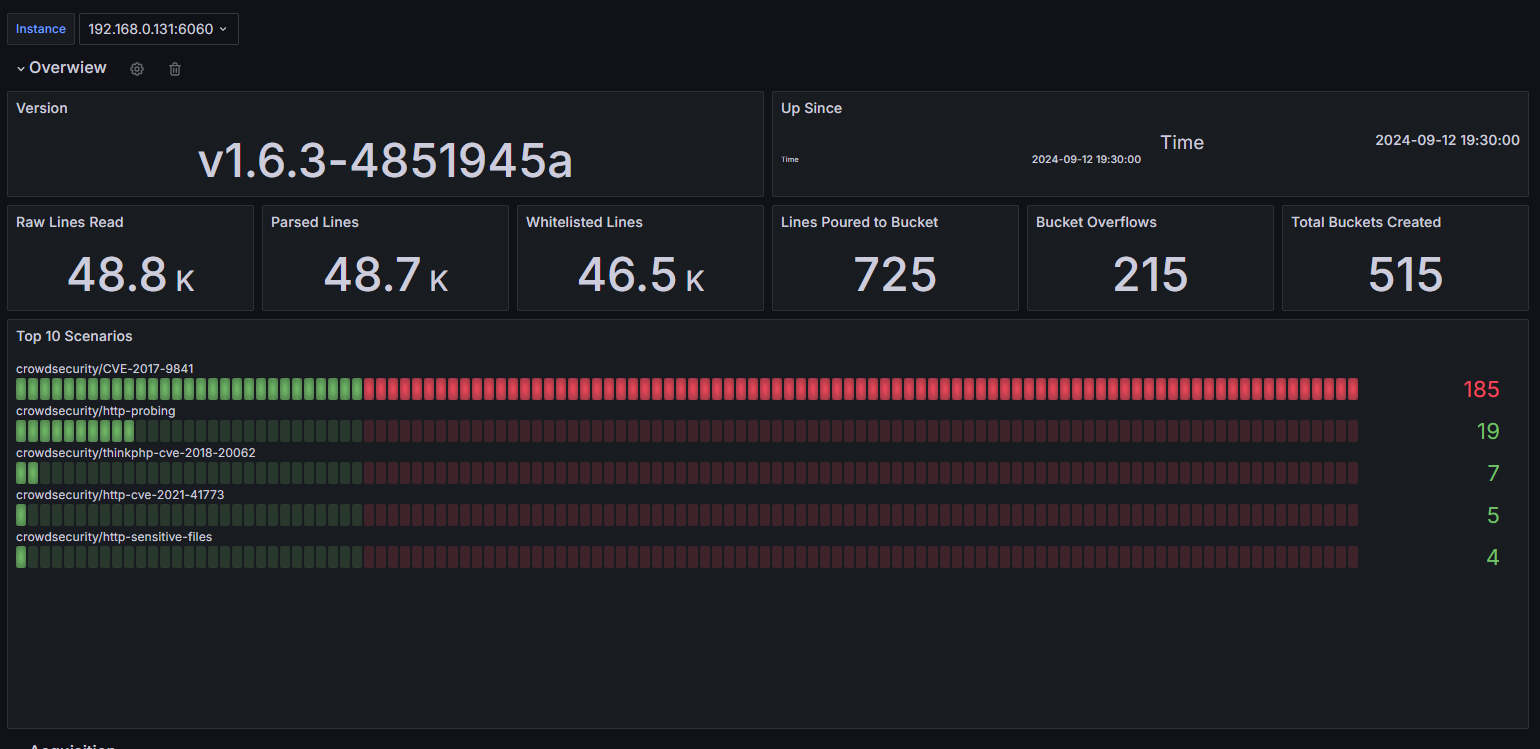Delete the Overview row using the trash icon

174,68
